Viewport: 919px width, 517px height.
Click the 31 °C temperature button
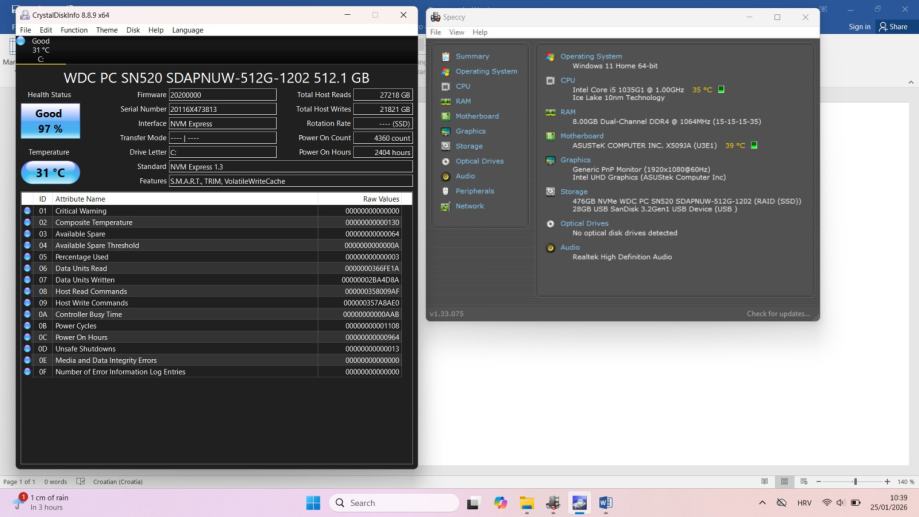coord(50,173)
